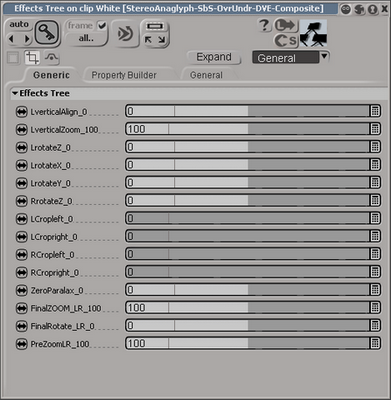Image resolution: width=391 pixels, height=400 pixels.
Task: Open the General dropdown list
Action: pos(291,58)
